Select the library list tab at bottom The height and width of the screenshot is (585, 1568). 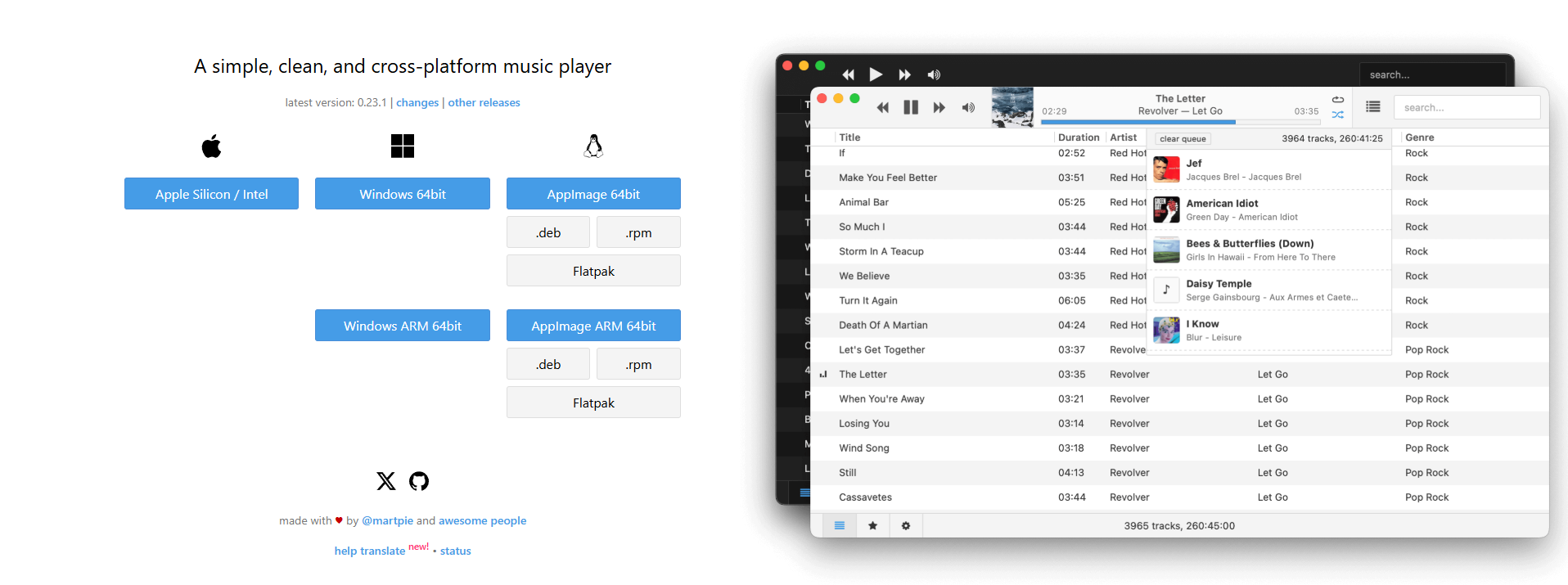tap(839, 526)
